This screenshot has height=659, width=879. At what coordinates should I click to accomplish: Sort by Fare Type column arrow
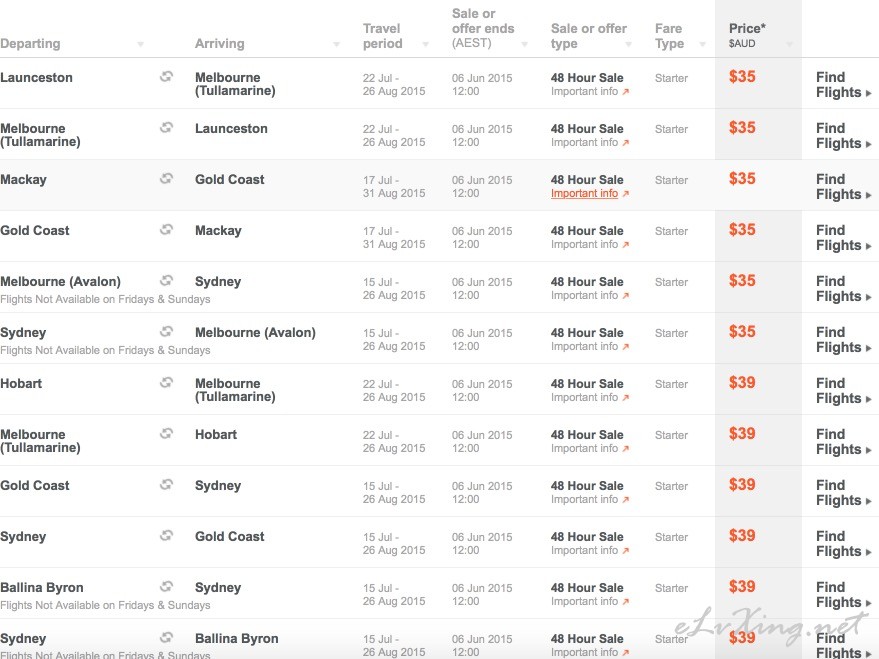tap(702, 44)
